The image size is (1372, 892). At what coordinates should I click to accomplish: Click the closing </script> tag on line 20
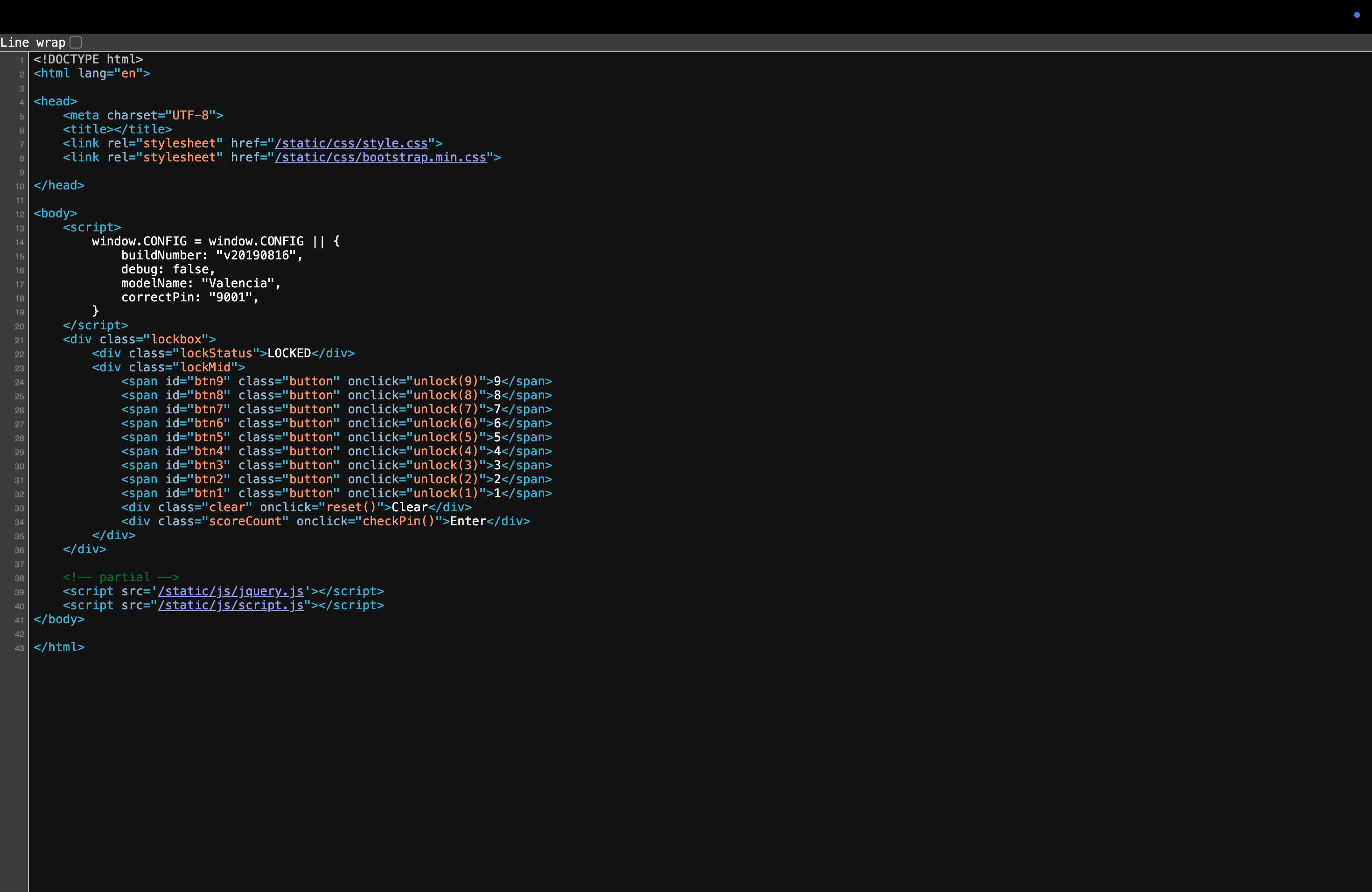(96, 325)
